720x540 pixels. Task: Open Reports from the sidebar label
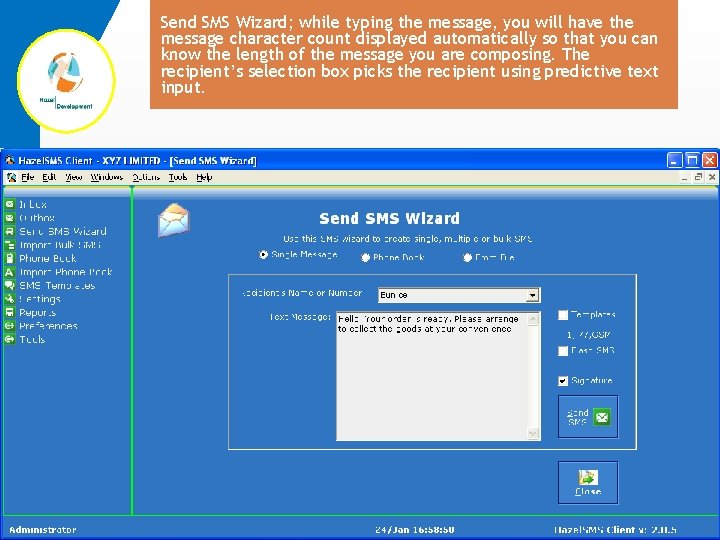[38, 313]
